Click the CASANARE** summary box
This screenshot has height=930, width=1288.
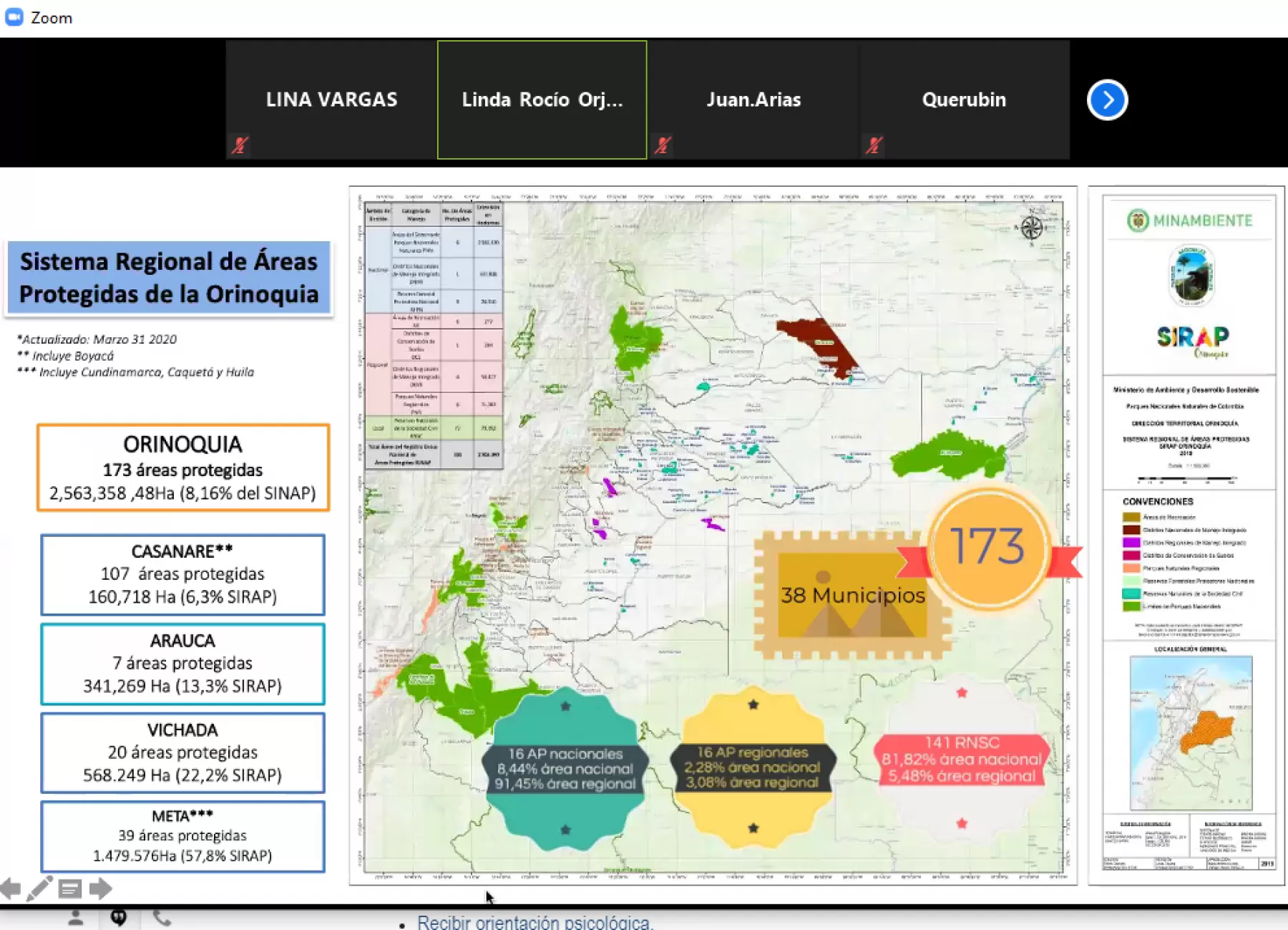pos(183,574)
